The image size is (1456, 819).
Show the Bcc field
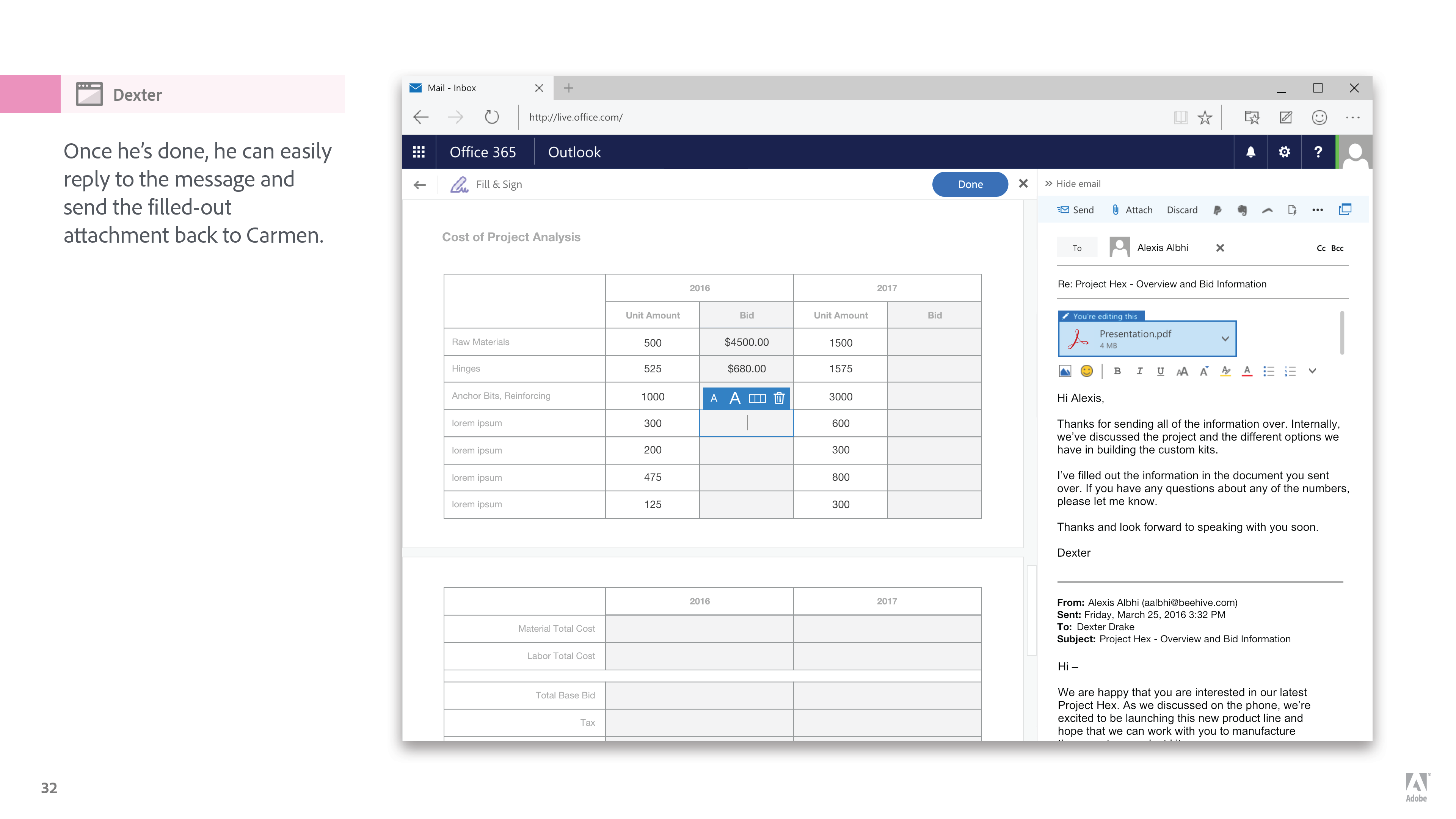pos(1337,248)
